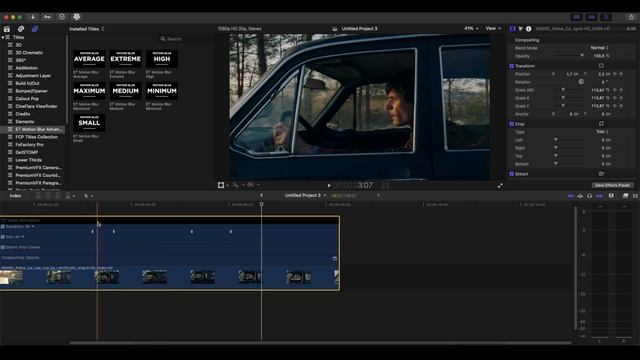The height and width of the screenshot is (360, 640).
Task: Open the Installed Titles popup menu
Action: coord(87,29)
